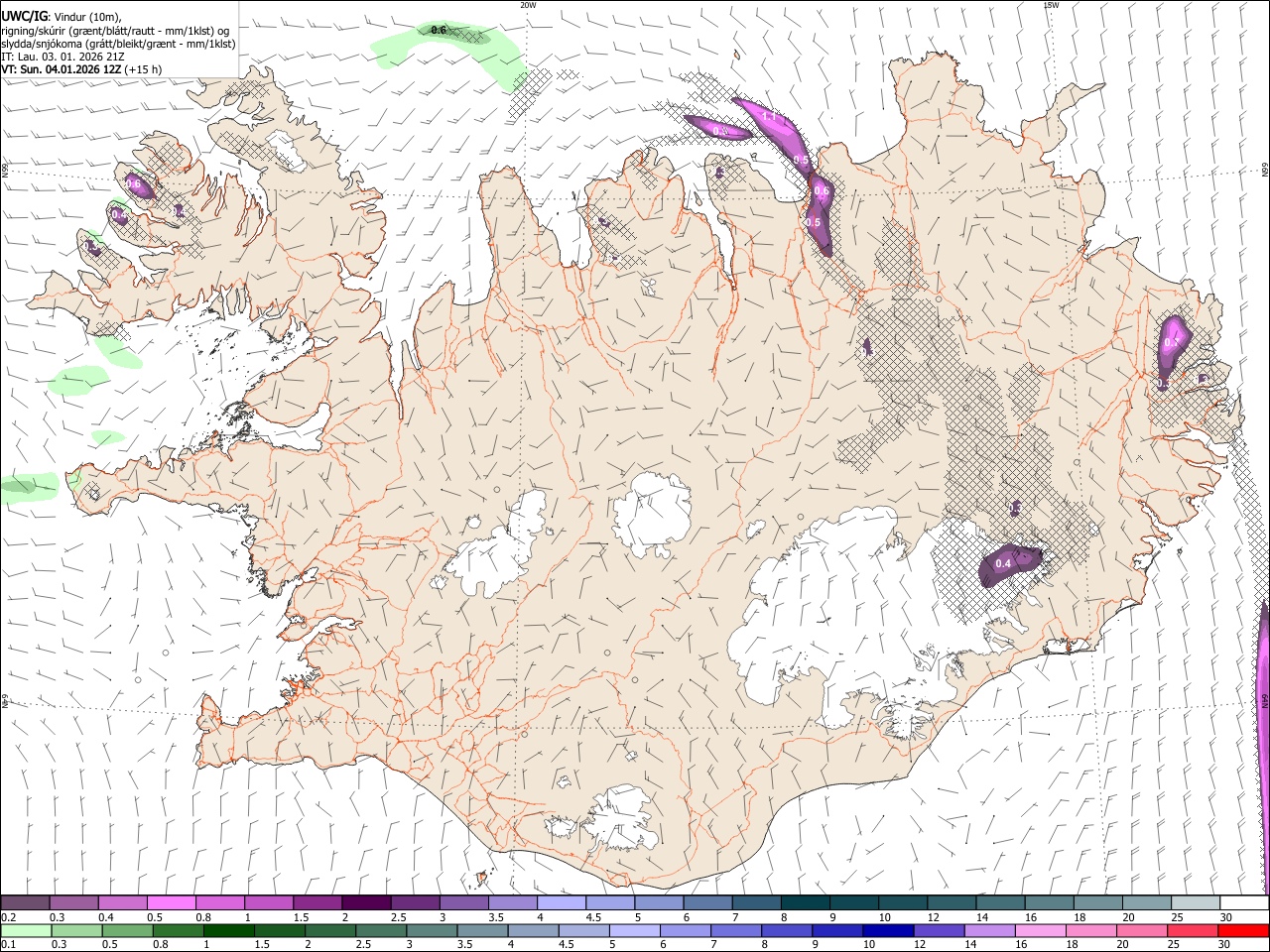Viewport: 1270px width, 952px height.
Task: Click the "slydda/snjókoma" legend description line
Action: (118, 44)
